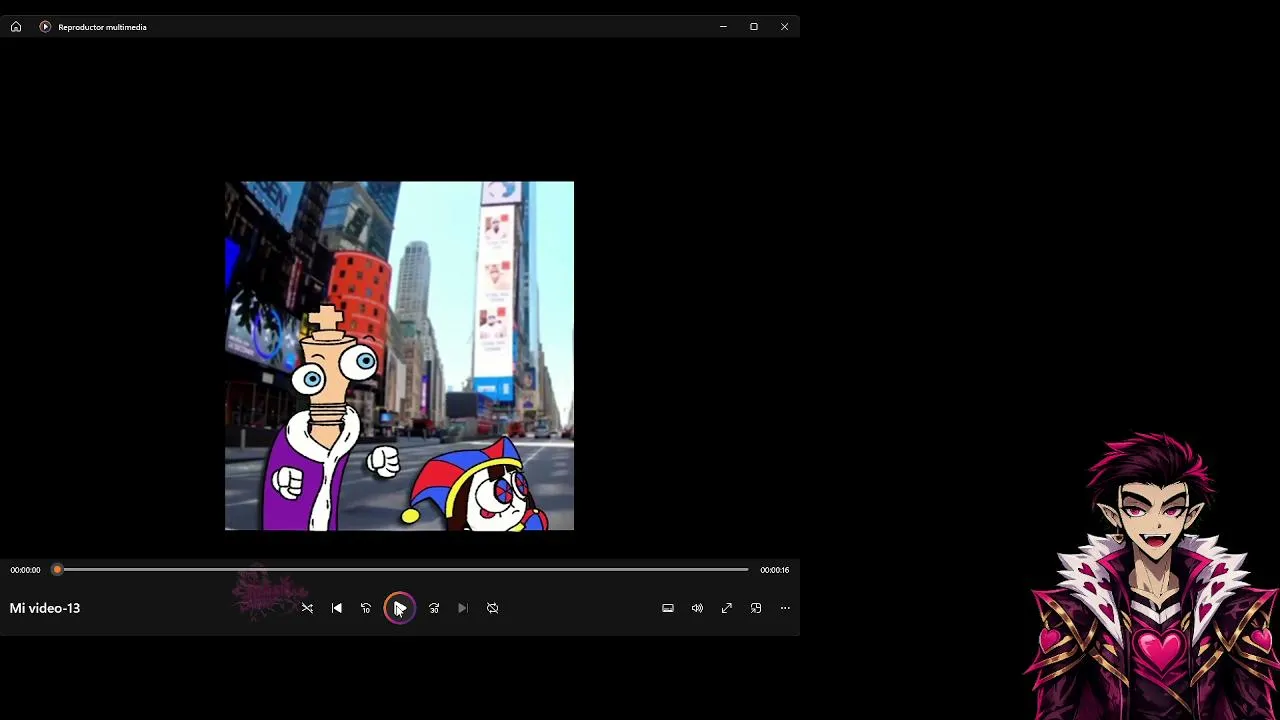Click the video frame showing Times Square
Image resolution: width=1280 pixels, height=720 pixels.
(400, 356)
